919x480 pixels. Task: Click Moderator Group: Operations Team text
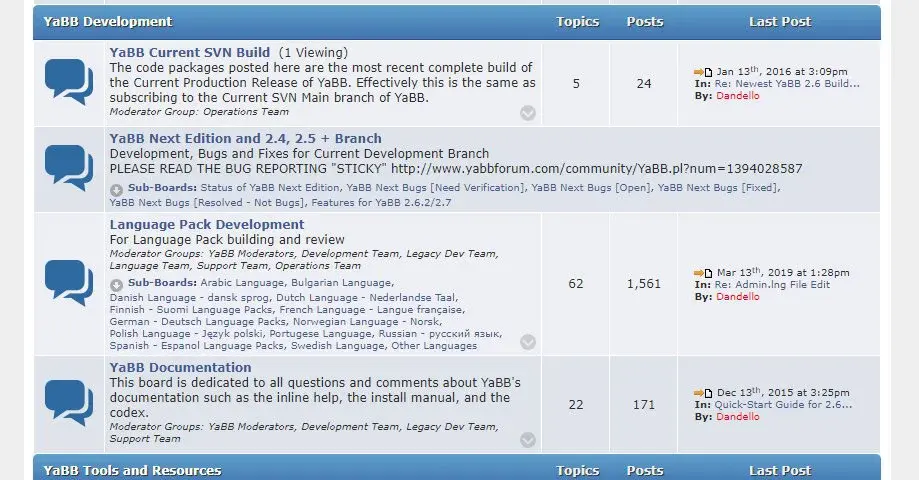[x=199, y=111]
